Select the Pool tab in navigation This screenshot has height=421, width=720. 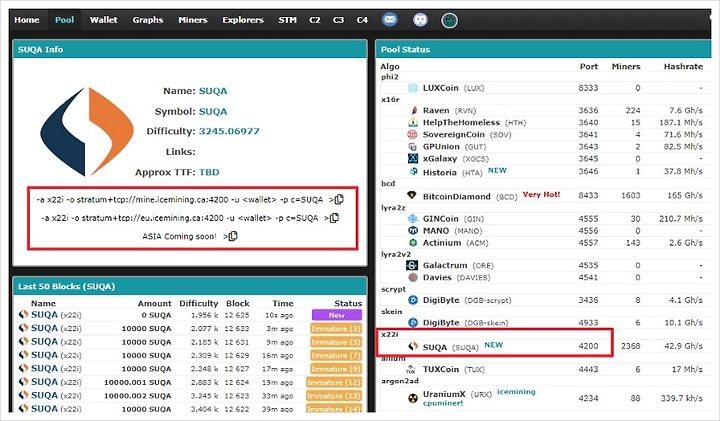64,20
